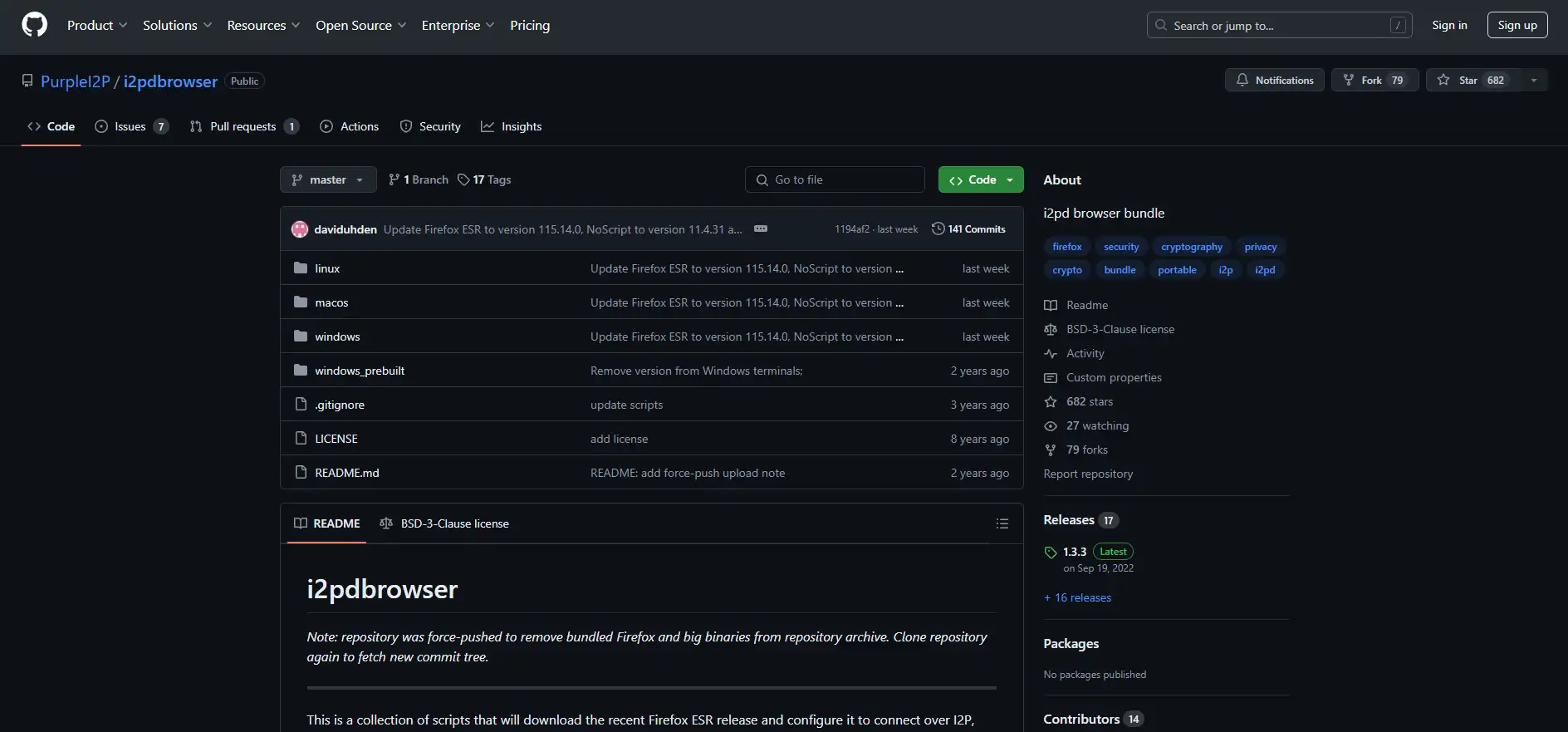Viewport: 1568px width, 732px height.
Task: Click the README.md file icon
Action: coord(301,472)
